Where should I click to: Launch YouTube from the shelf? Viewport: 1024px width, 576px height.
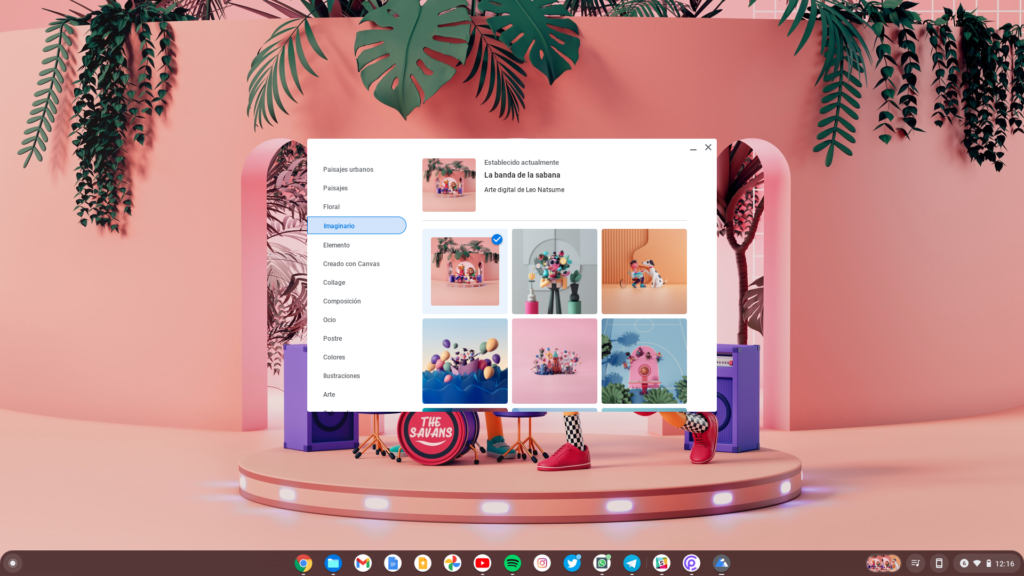[482, 563]
